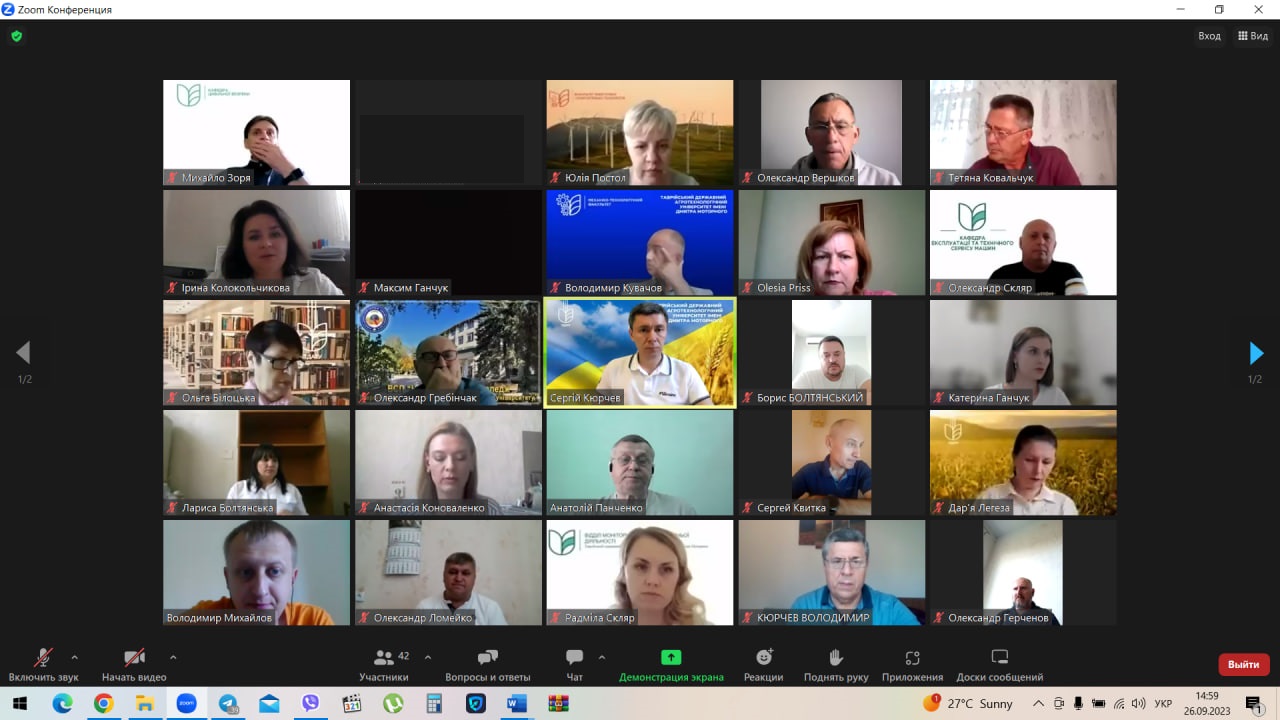1280x720 pixels.
Task: Raise hand with Поднять руку
Action: tap(836, 665)
